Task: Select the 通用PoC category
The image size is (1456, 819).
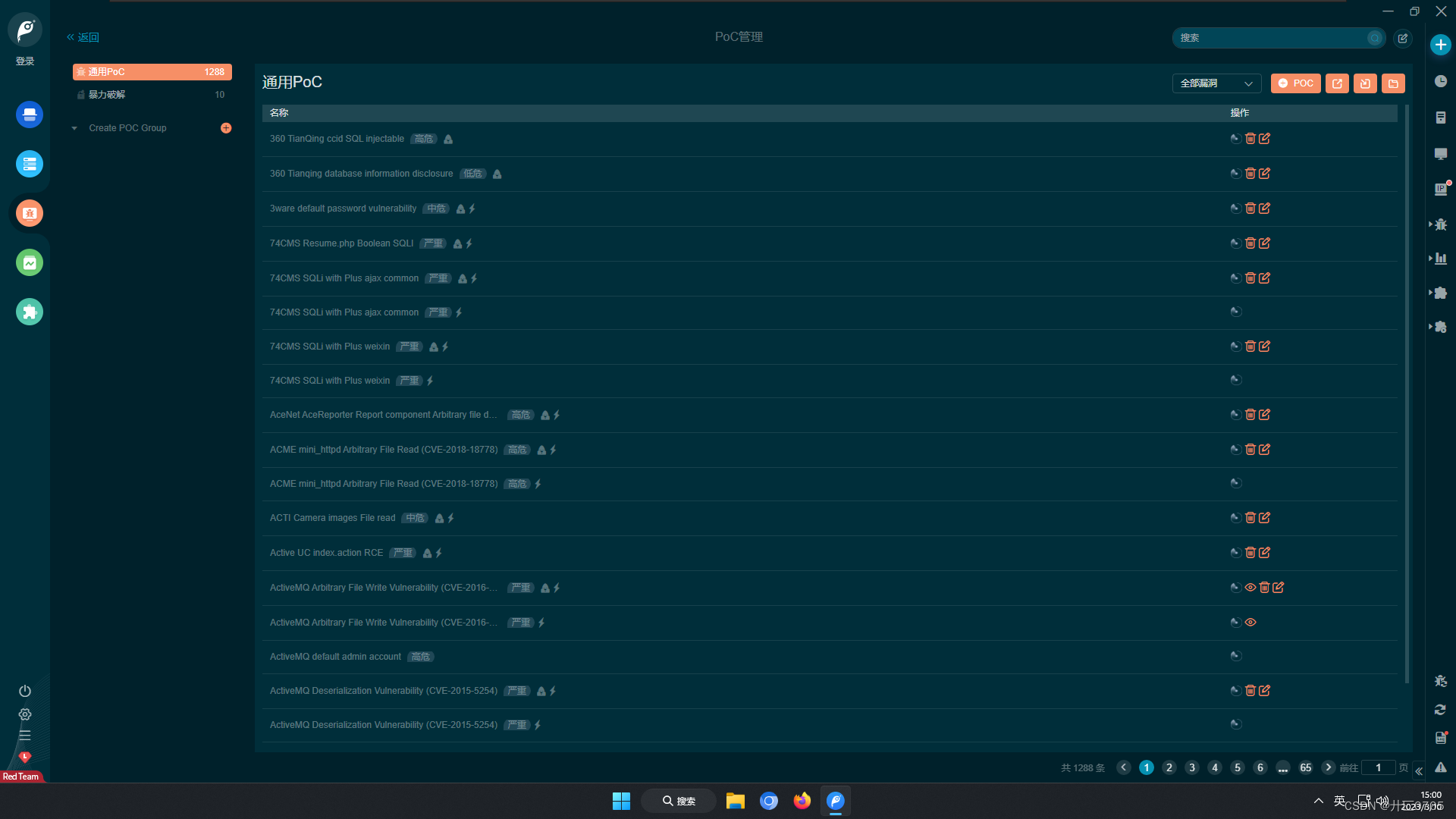Action: click(152, 72)
